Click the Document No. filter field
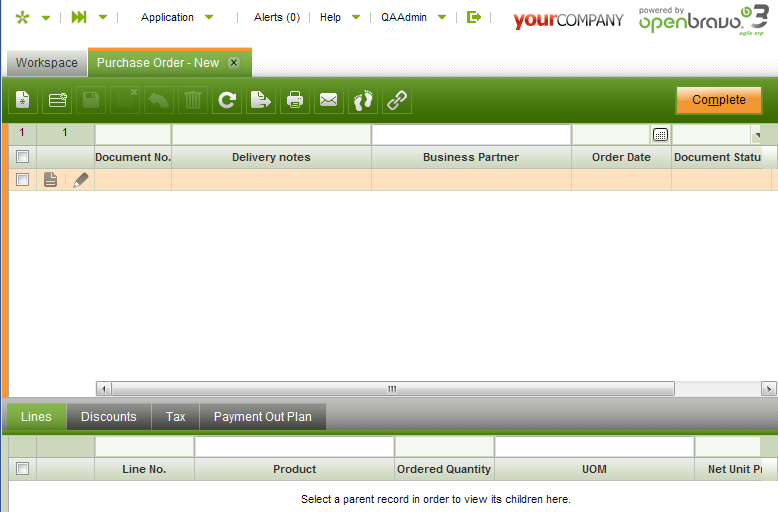This screenshot has width=778, height=512. (133, 134)
